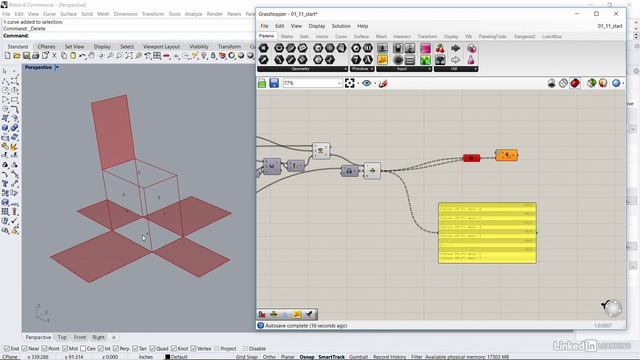This screenshot has width=640, height=360.
Task: Select the Grasshopper wireframe preview icon
Action: click(563, 83)
